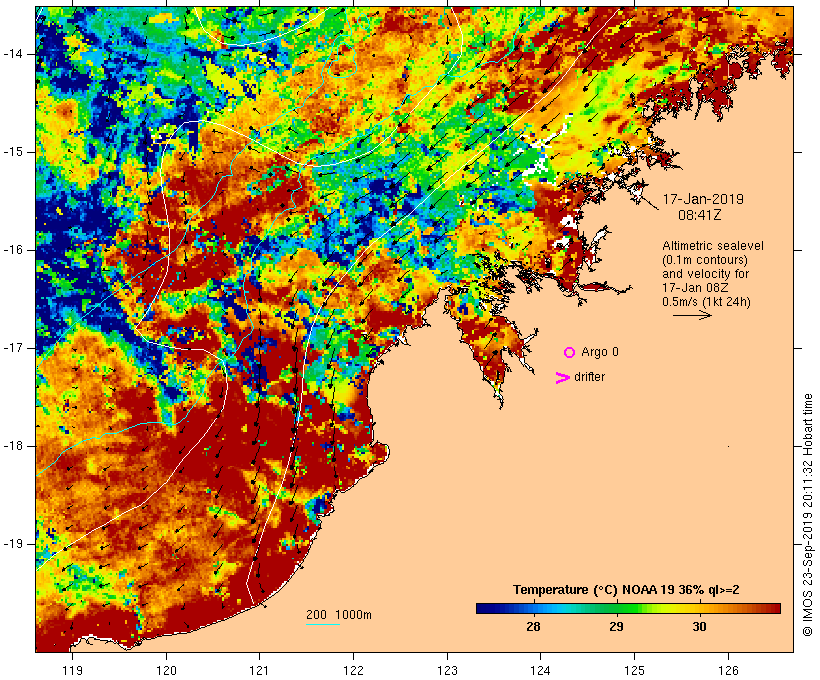This screenshot has height=680, width=820.
Task: Click the '200 1000m' depth legend text
Action: pyautogui.click(x=339, y=615)
